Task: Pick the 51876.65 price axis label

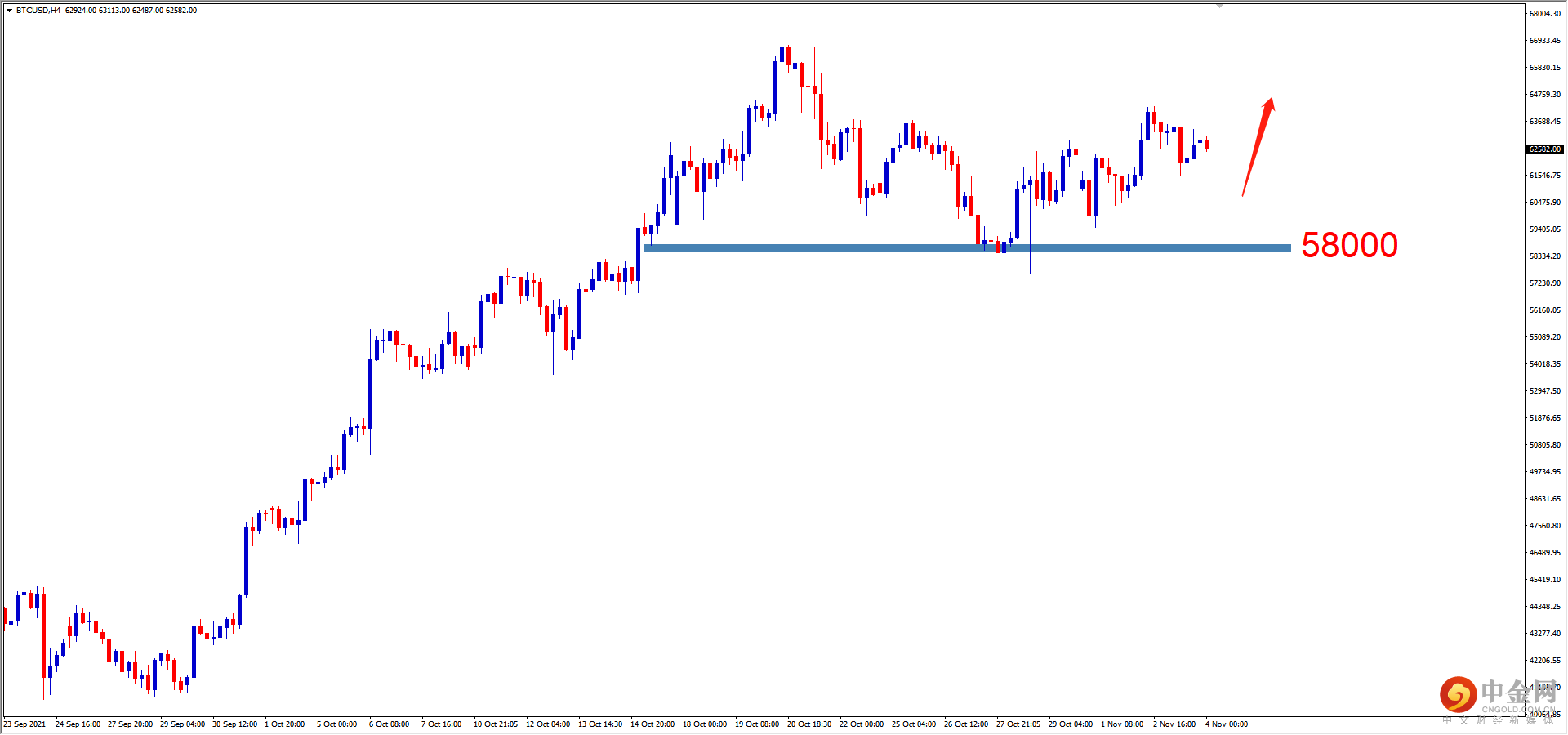Action: (1545, 418)
